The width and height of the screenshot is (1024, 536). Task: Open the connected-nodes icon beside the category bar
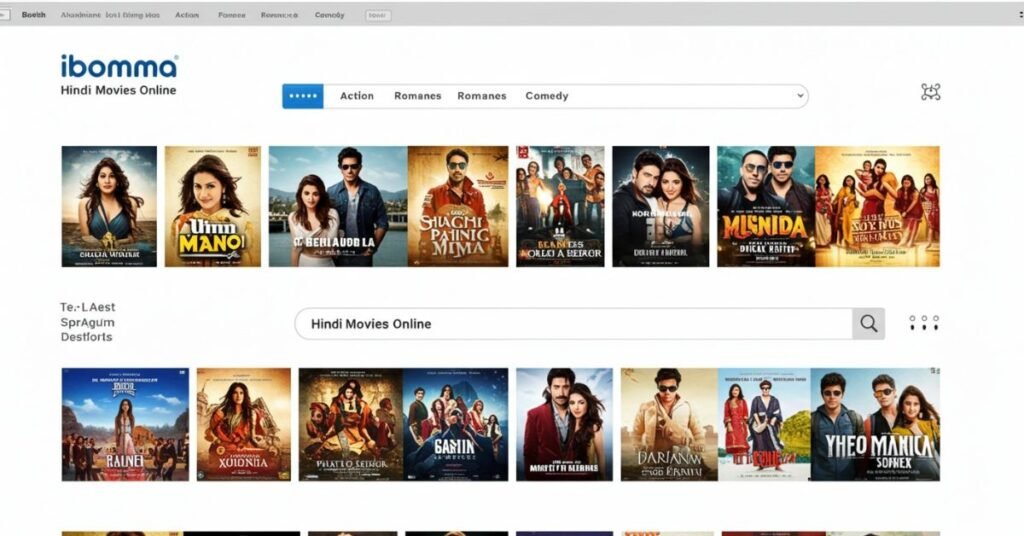931,92
